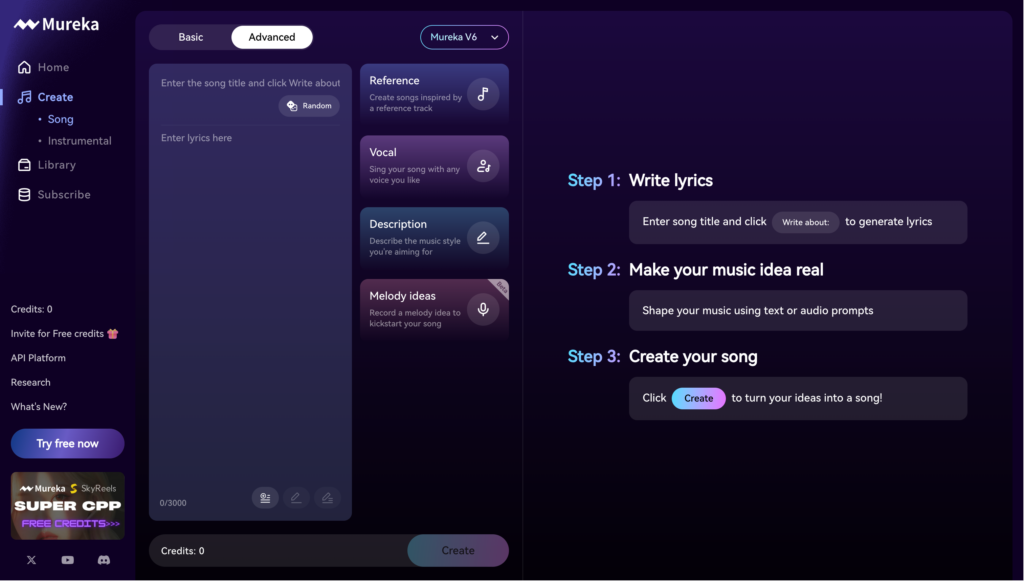Click the gift icon beside Invite
Image resolution: width=1024 pixels, height=581 pixels.
click(x=113, y=334)
